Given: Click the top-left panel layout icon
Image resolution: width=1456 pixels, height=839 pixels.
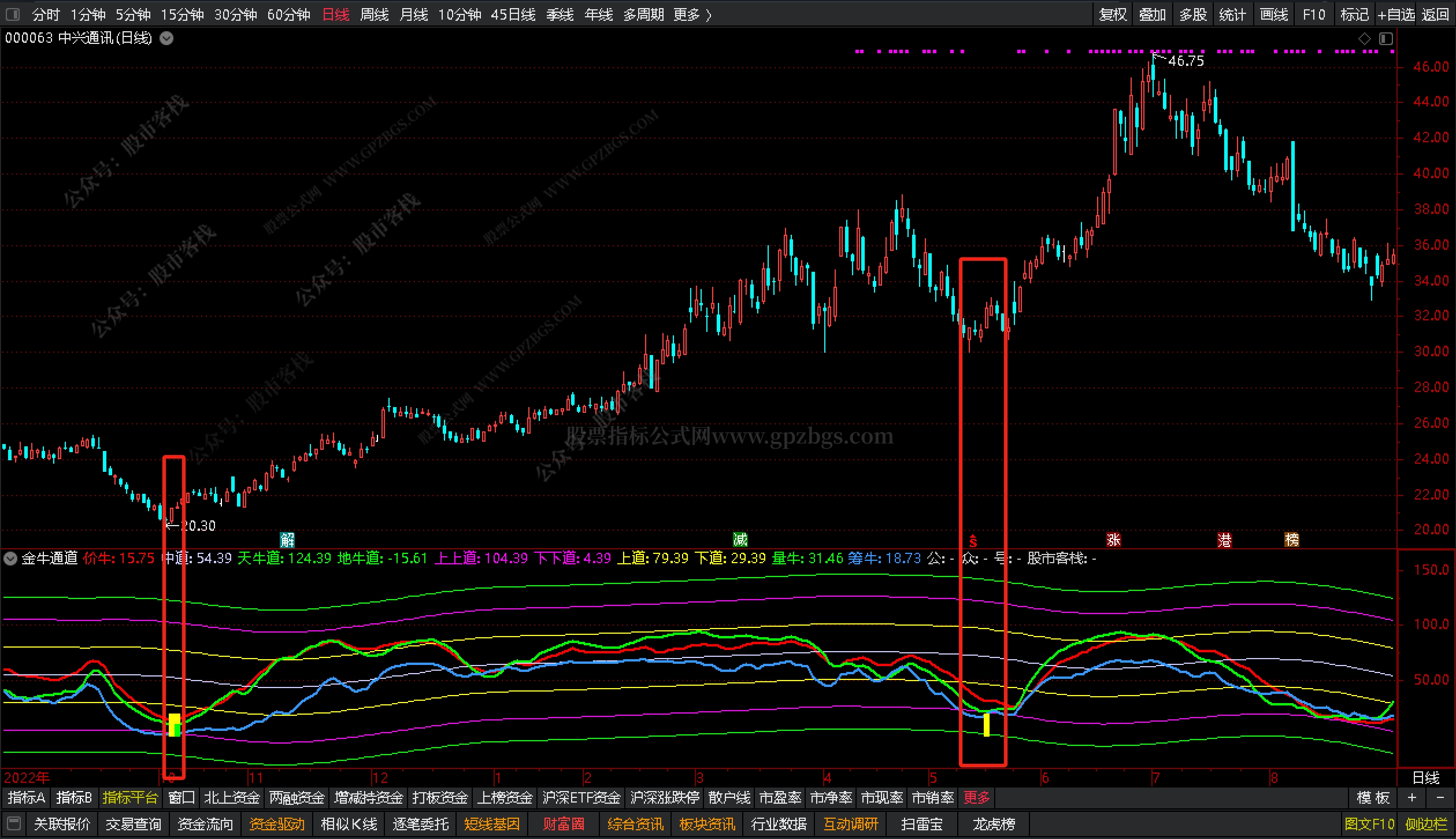Looking at the screenshot, I should pyautogui.click(x=12, y=14).
